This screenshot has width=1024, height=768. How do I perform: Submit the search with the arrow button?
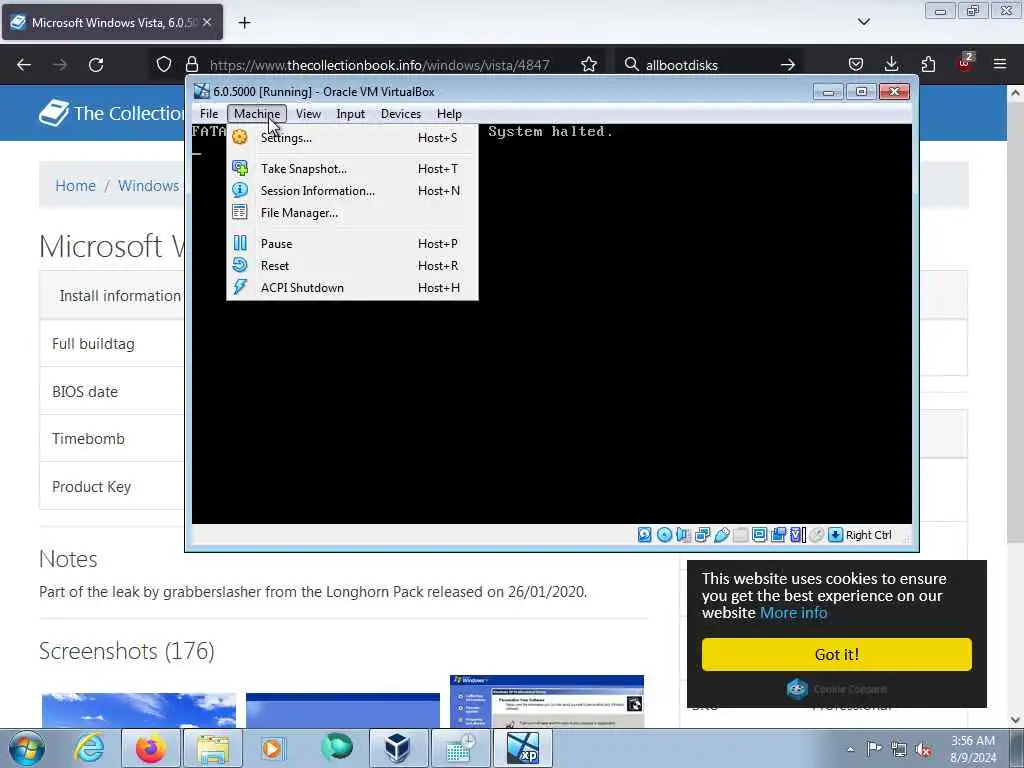(788, 65)
